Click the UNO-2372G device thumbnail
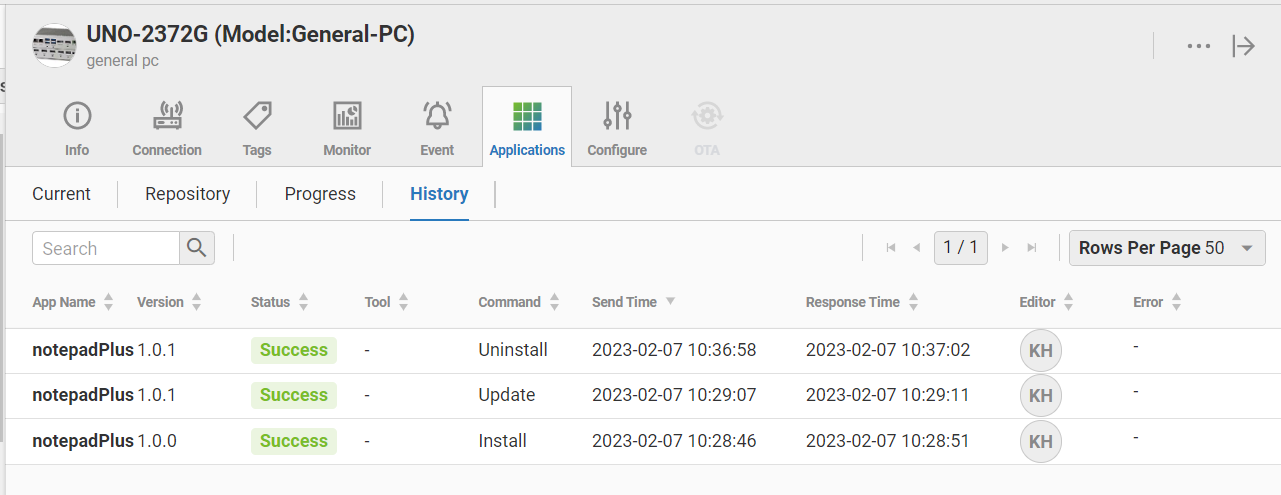Viewport: 1281px width, 495px height. (x=54, y=46)
